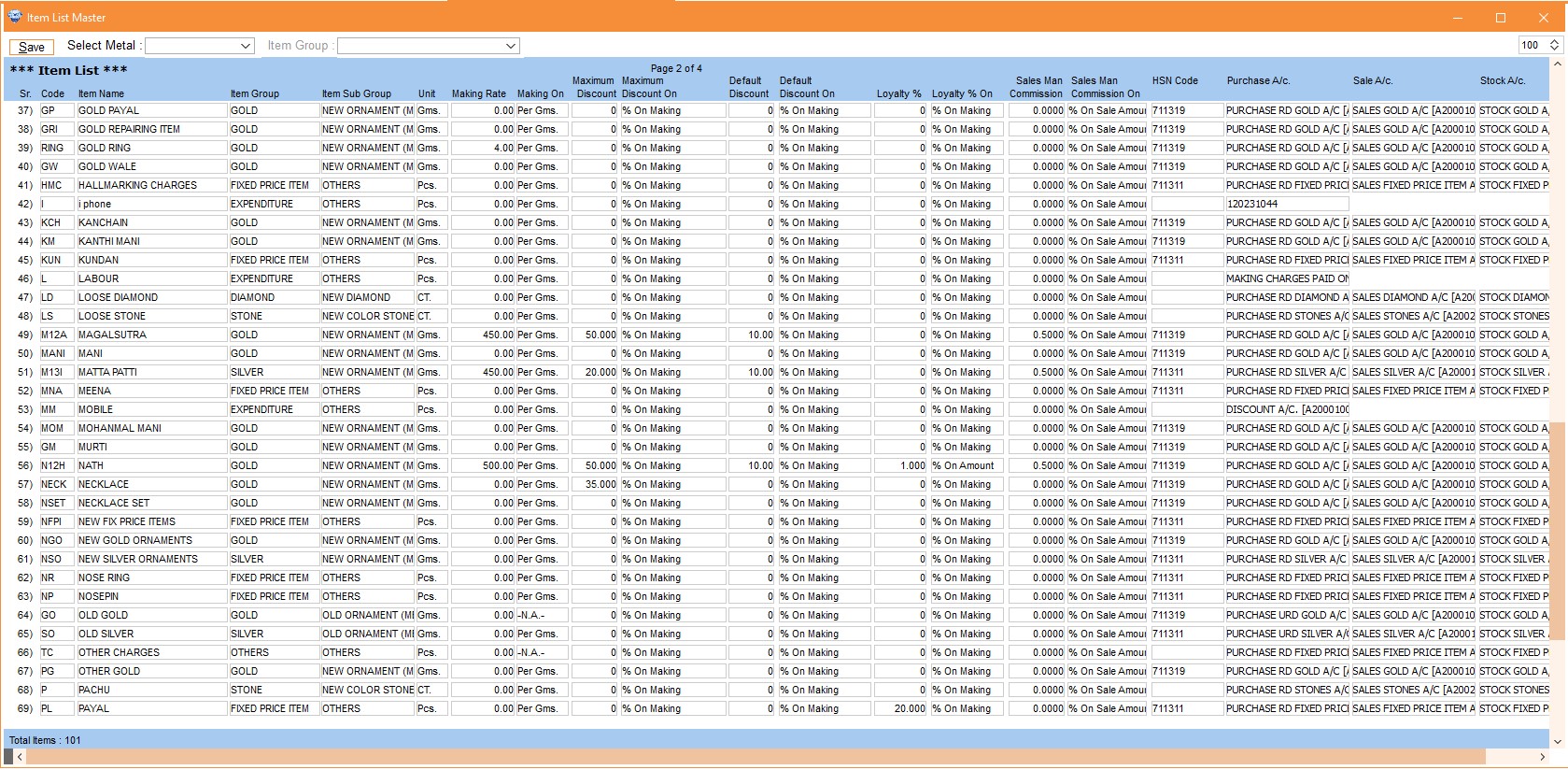Click the Page 2 of 4 indicator
The image size is (1568, 770).
click(x=676, y=68)
